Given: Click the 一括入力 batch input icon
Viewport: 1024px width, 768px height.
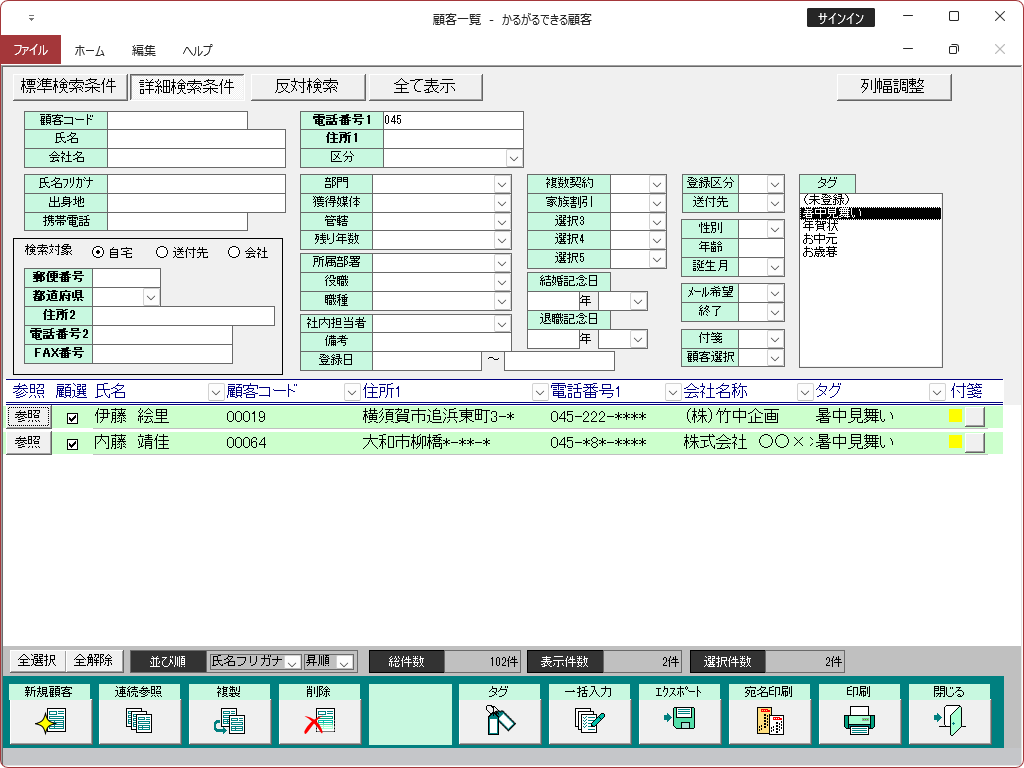Looking at the screenshot, I should 590,720.
